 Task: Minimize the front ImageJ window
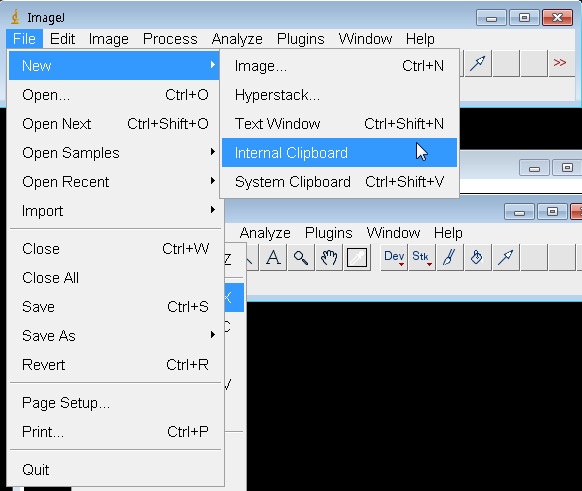click(x=491, y=18)
